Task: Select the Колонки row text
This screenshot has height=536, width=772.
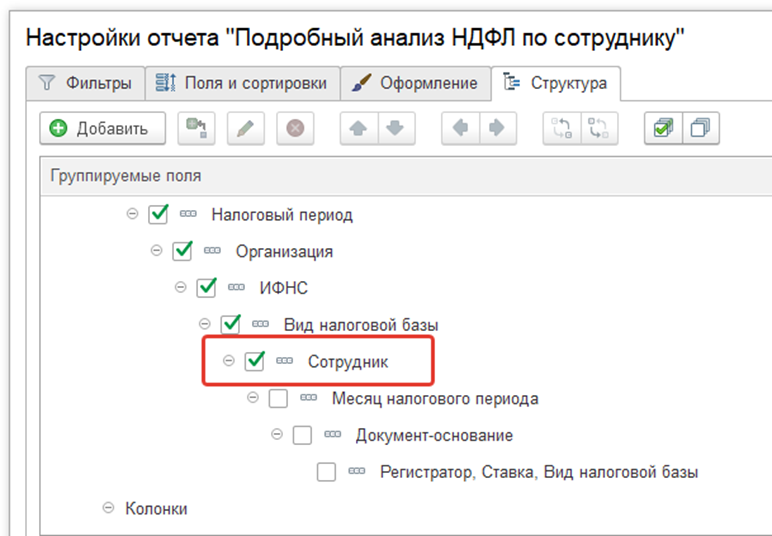Action: [156, 508]
